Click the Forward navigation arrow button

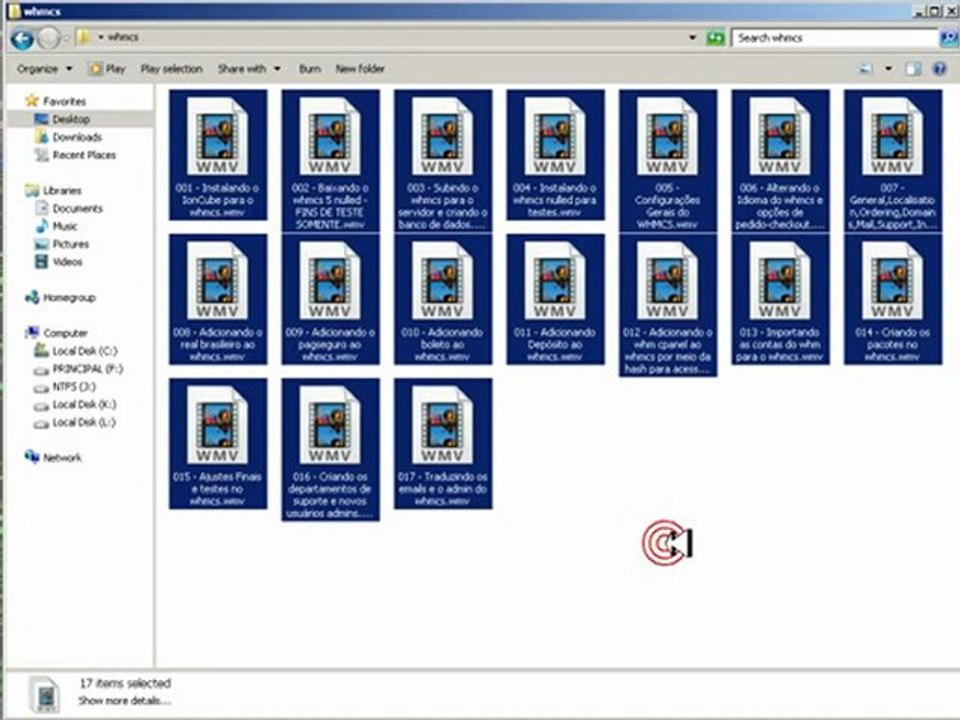click(49, 39)
